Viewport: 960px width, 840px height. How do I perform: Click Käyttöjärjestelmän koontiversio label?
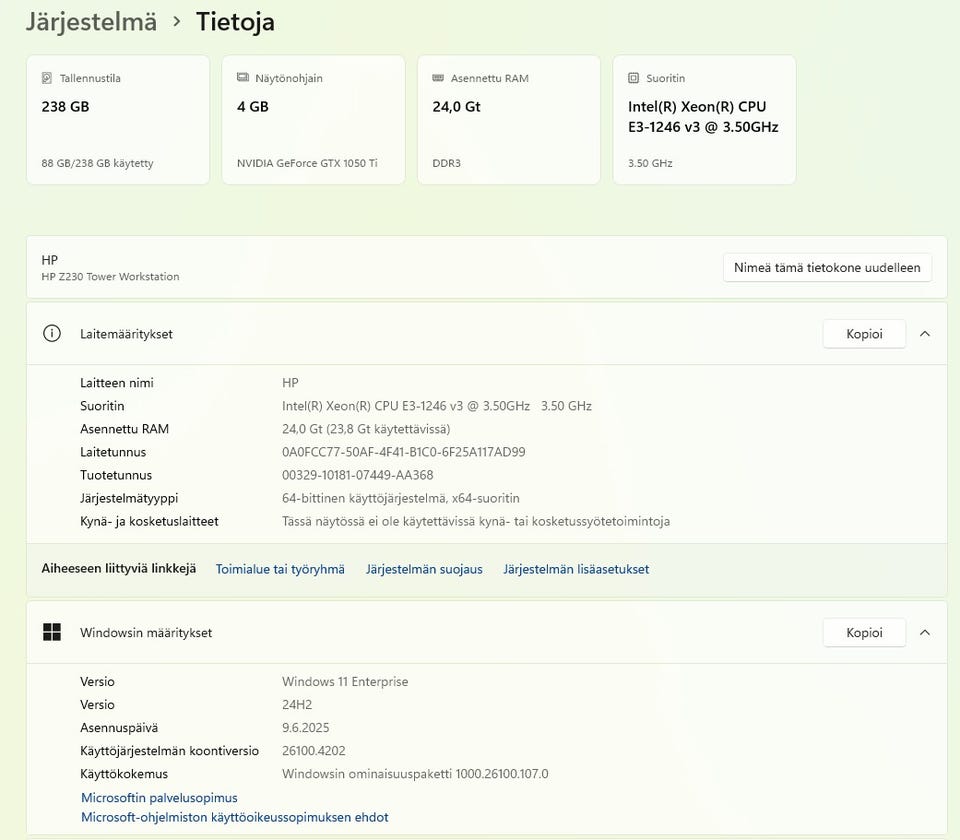click(170, 751)
